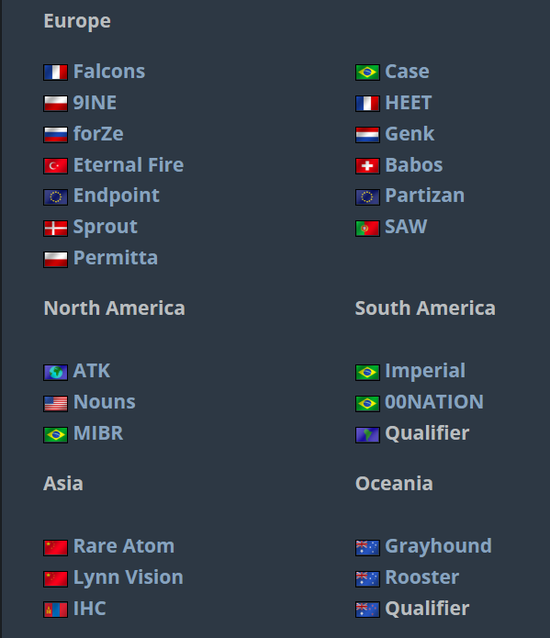Click the Turkish flag next to Eternal Fire
This screenshot has height=638, width=550.
[56, 166]
